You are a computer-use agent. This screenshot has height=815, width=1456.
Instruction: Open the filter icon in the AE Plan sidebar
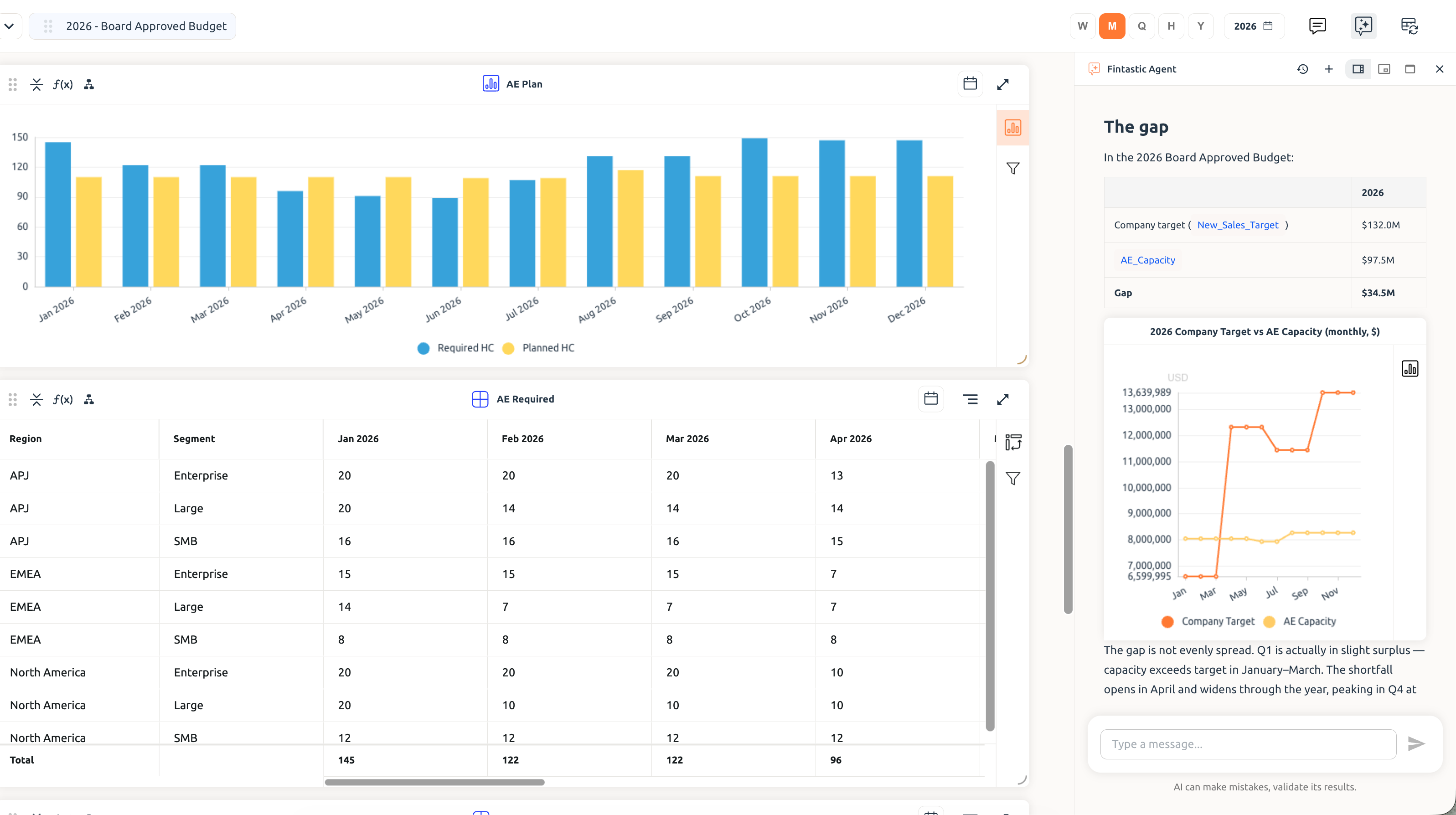pos(1012,169)
